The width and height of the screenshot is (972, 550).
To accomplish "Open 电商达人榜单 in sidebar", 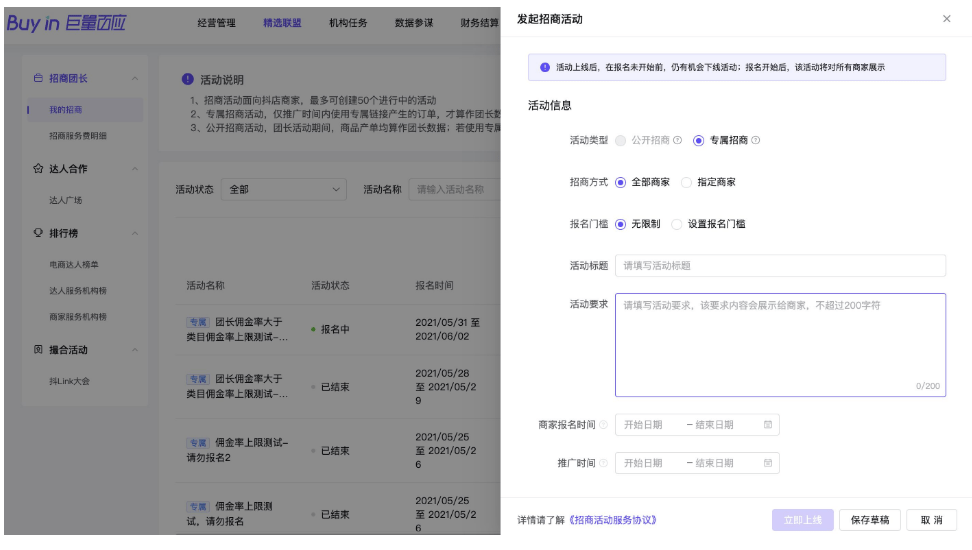I will coord(74,265).
